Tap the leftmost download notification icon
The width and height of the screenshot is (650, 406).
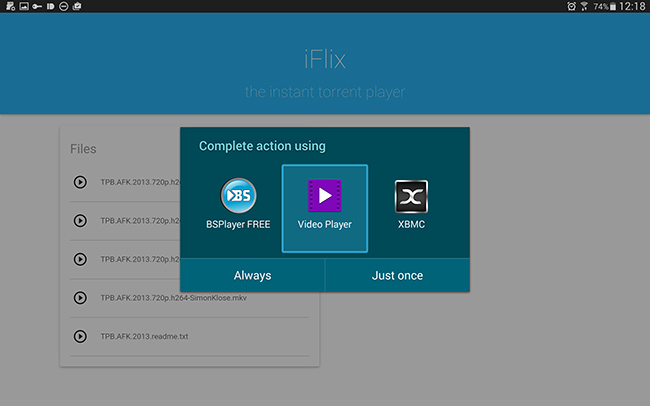point(10,6)
